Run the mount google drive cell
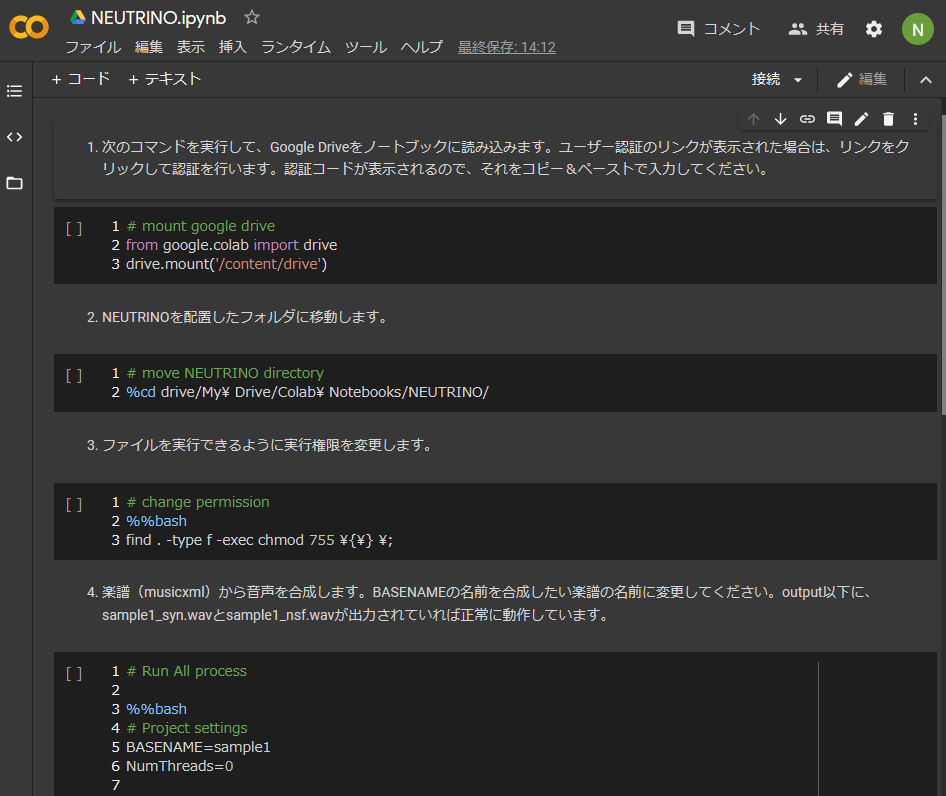Screen dimensions: 946x796 point(74,229)
